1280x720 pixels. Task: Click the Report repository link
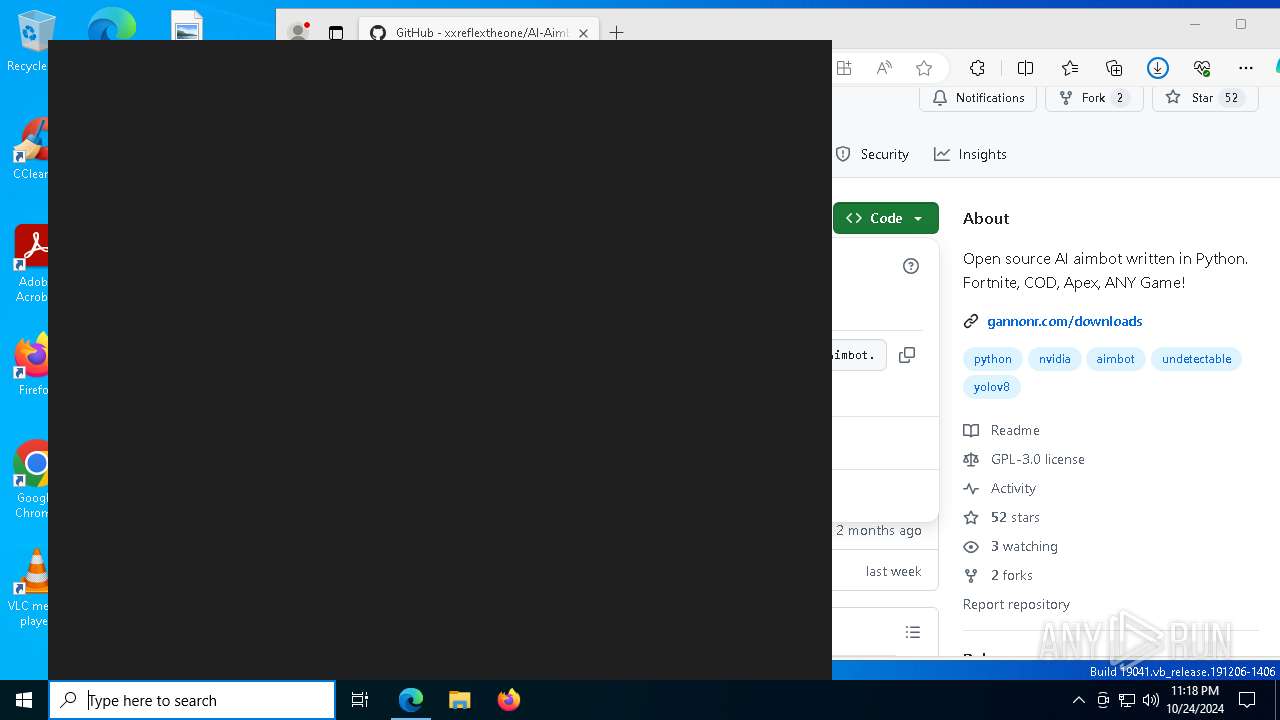click(x=1016, y=604)
